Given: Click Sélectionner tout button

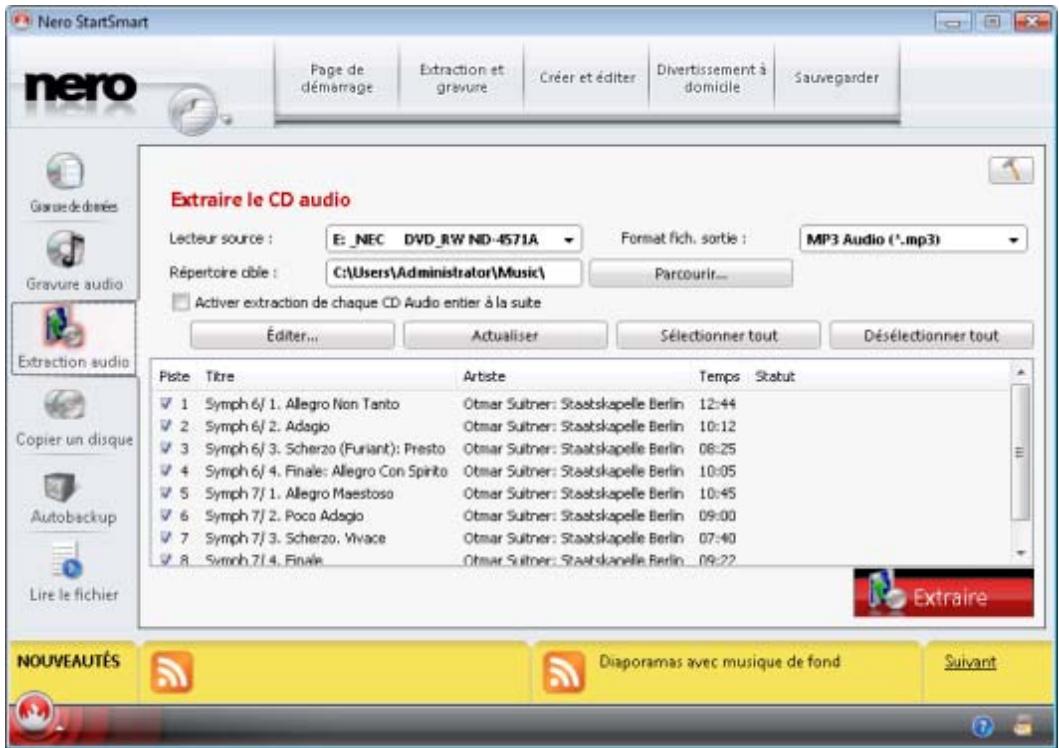Looking at the screenshot, I should pyautogui.click(x=719, y=336).
